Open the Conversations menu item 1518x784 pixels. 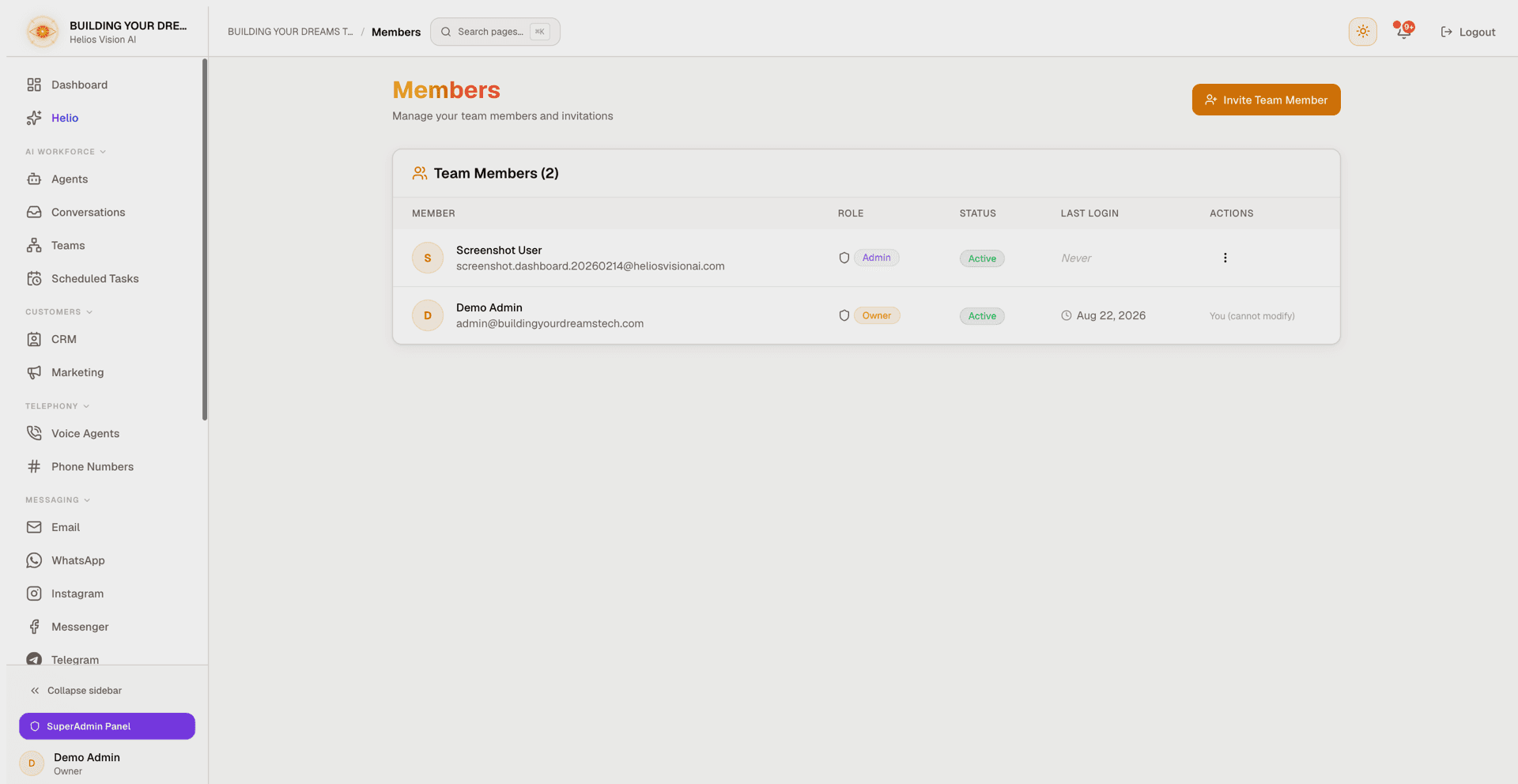[x=107, y=213]
